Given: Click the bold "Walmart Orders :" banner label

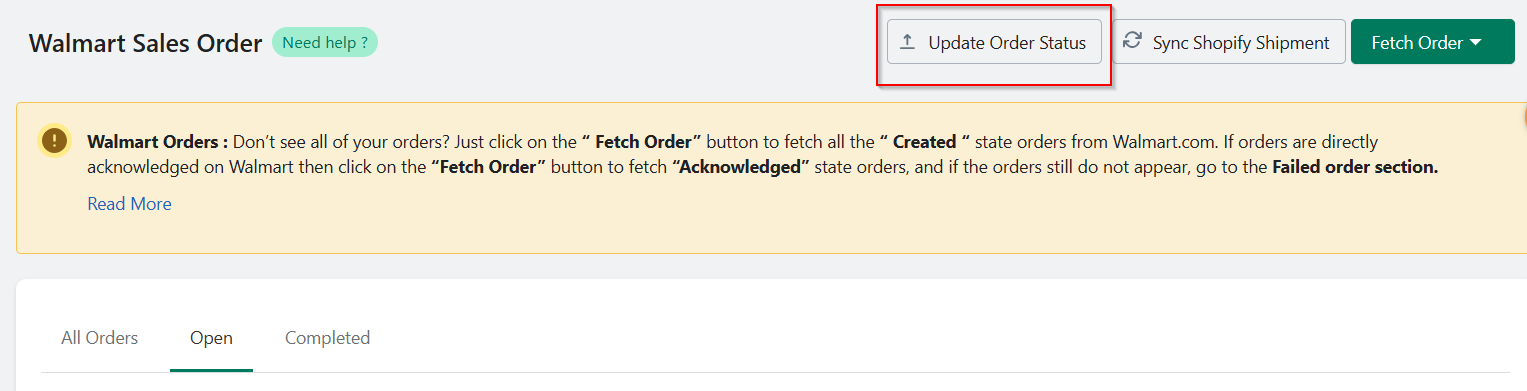Looking at the screenshot, I should [x=158, y=142].
